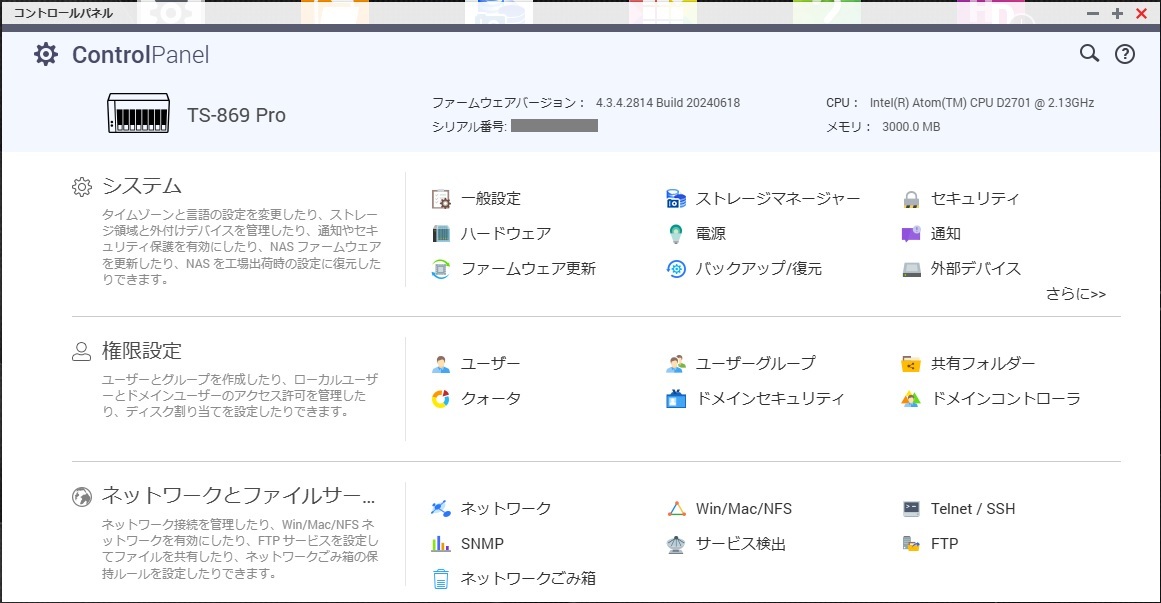Viewport: 1161px width, 603px height.
Task: Click the ストレージマネージャー text label
Action: 777,199
